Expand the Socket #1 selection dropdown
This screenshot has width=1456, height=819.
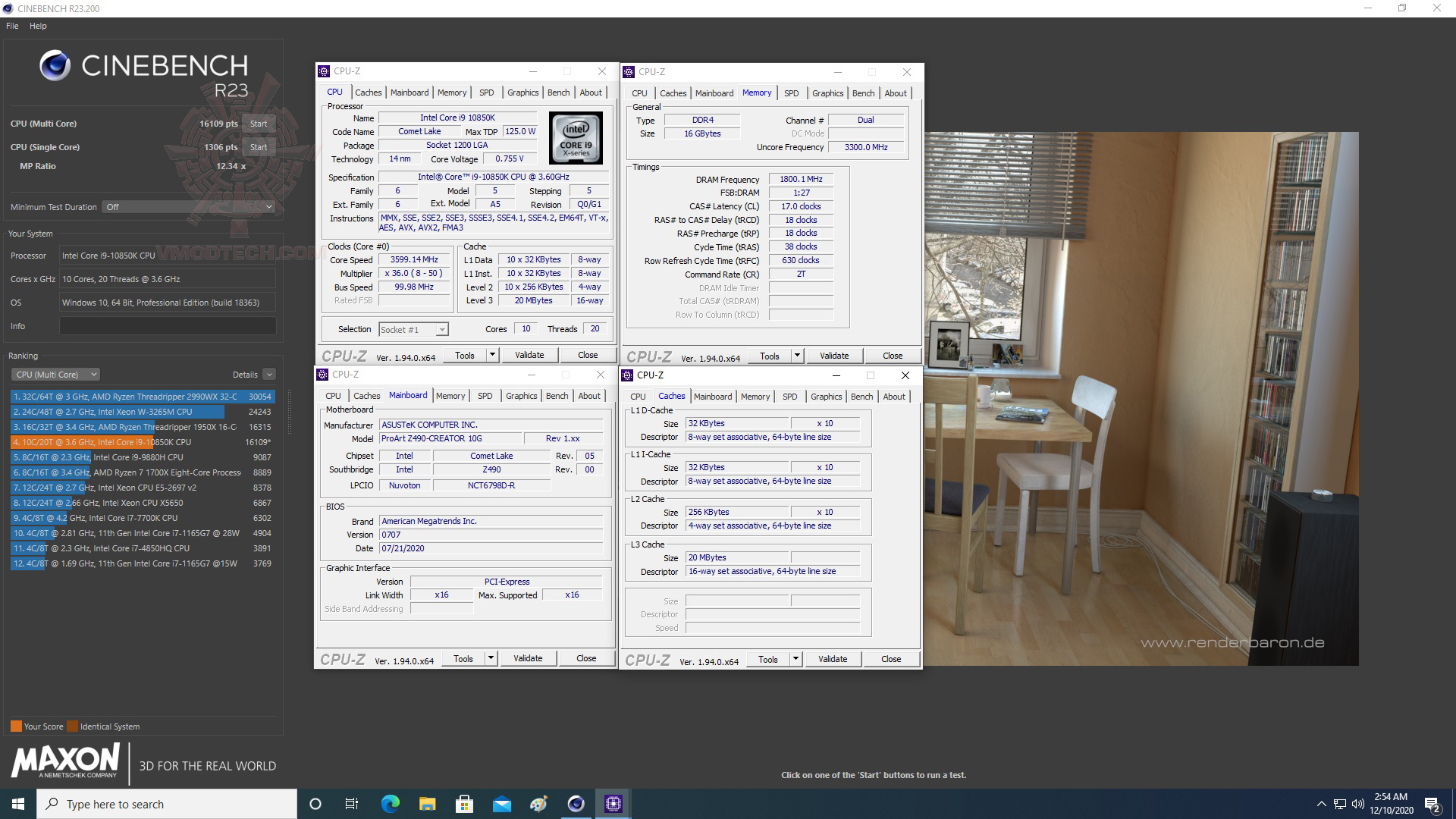[x=441, y=330]
